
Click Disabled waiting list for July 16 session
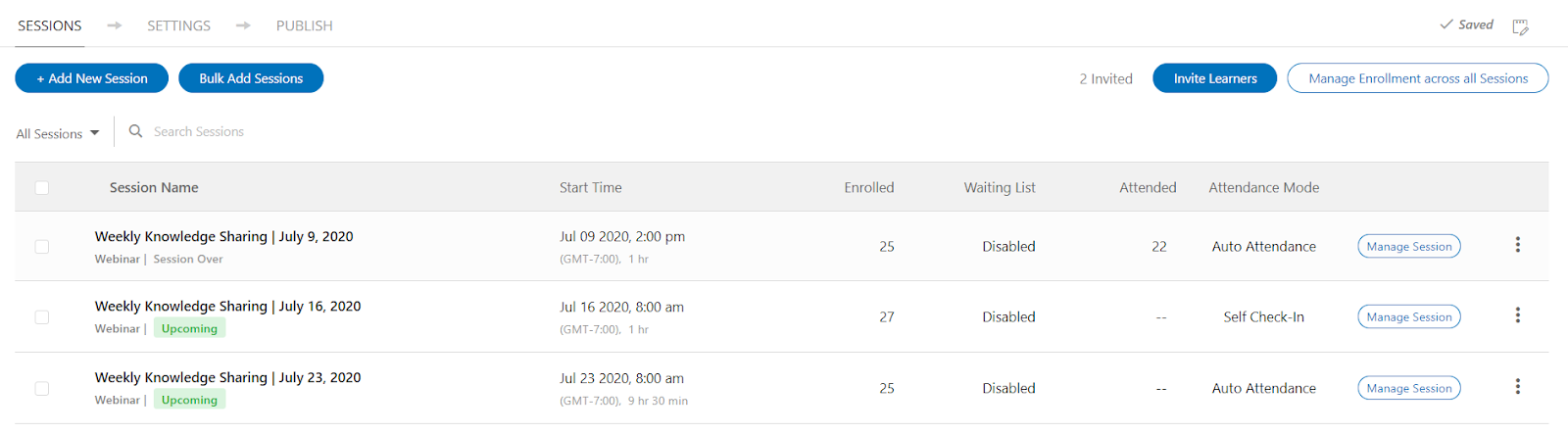[1008, 317]
